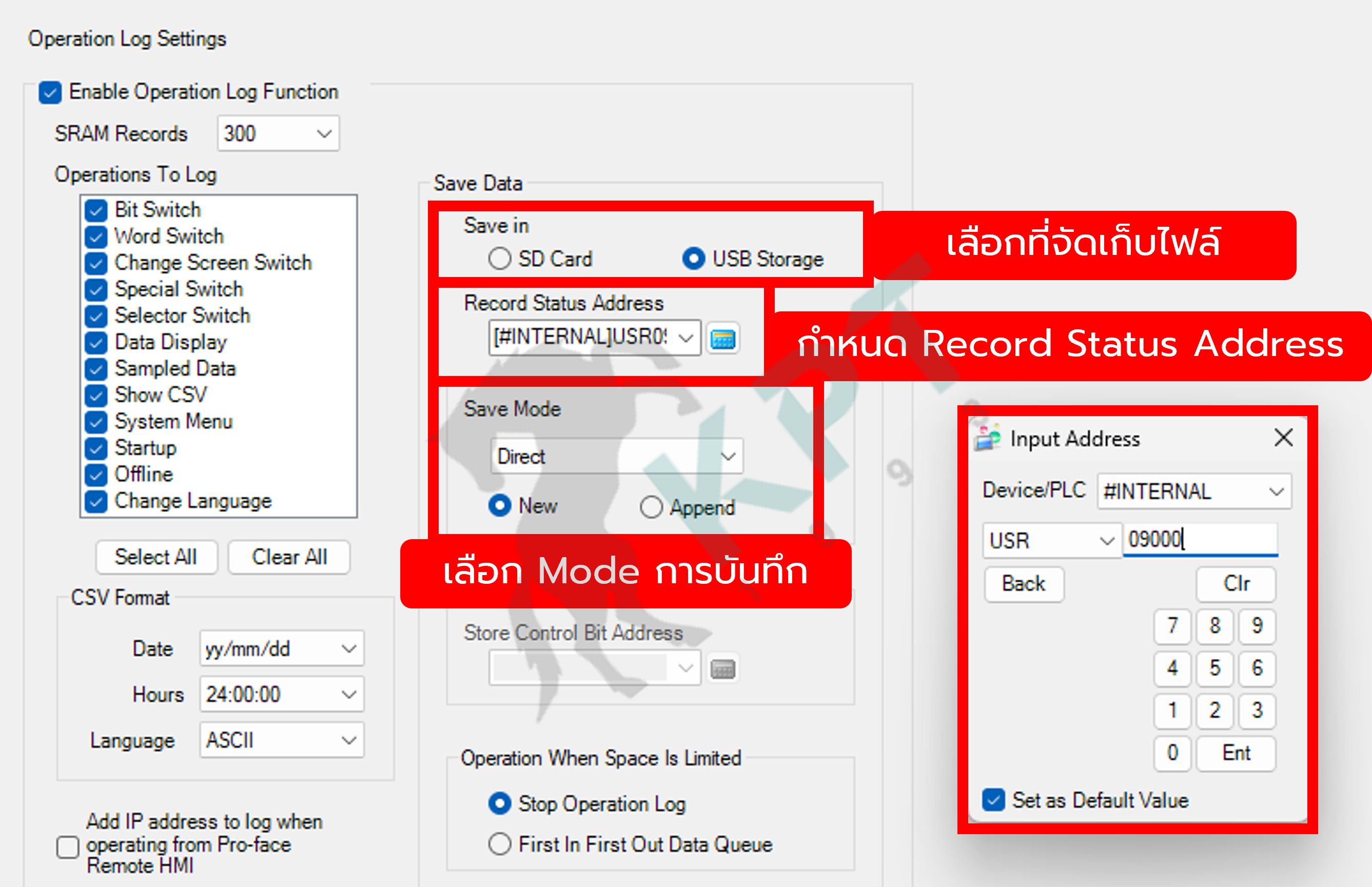The image size is (1372, 887).
Task: Click Clear All button
Action: click(x=289, y=557)
